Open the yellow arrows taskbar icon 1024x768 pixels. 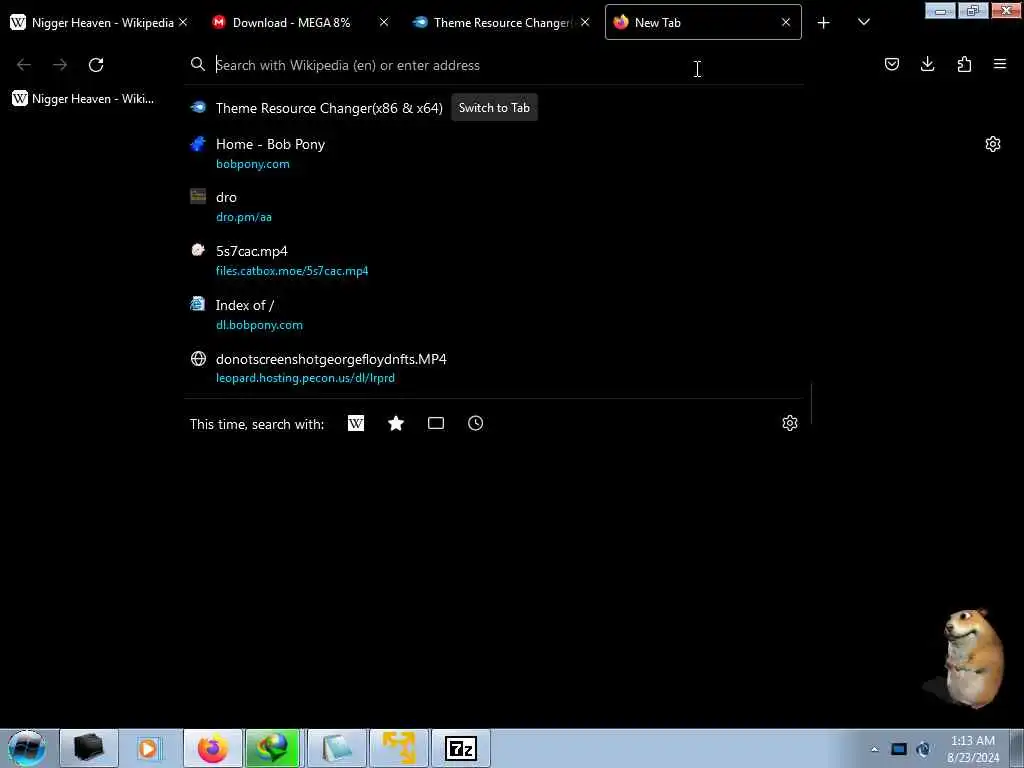tap(399, 748)
